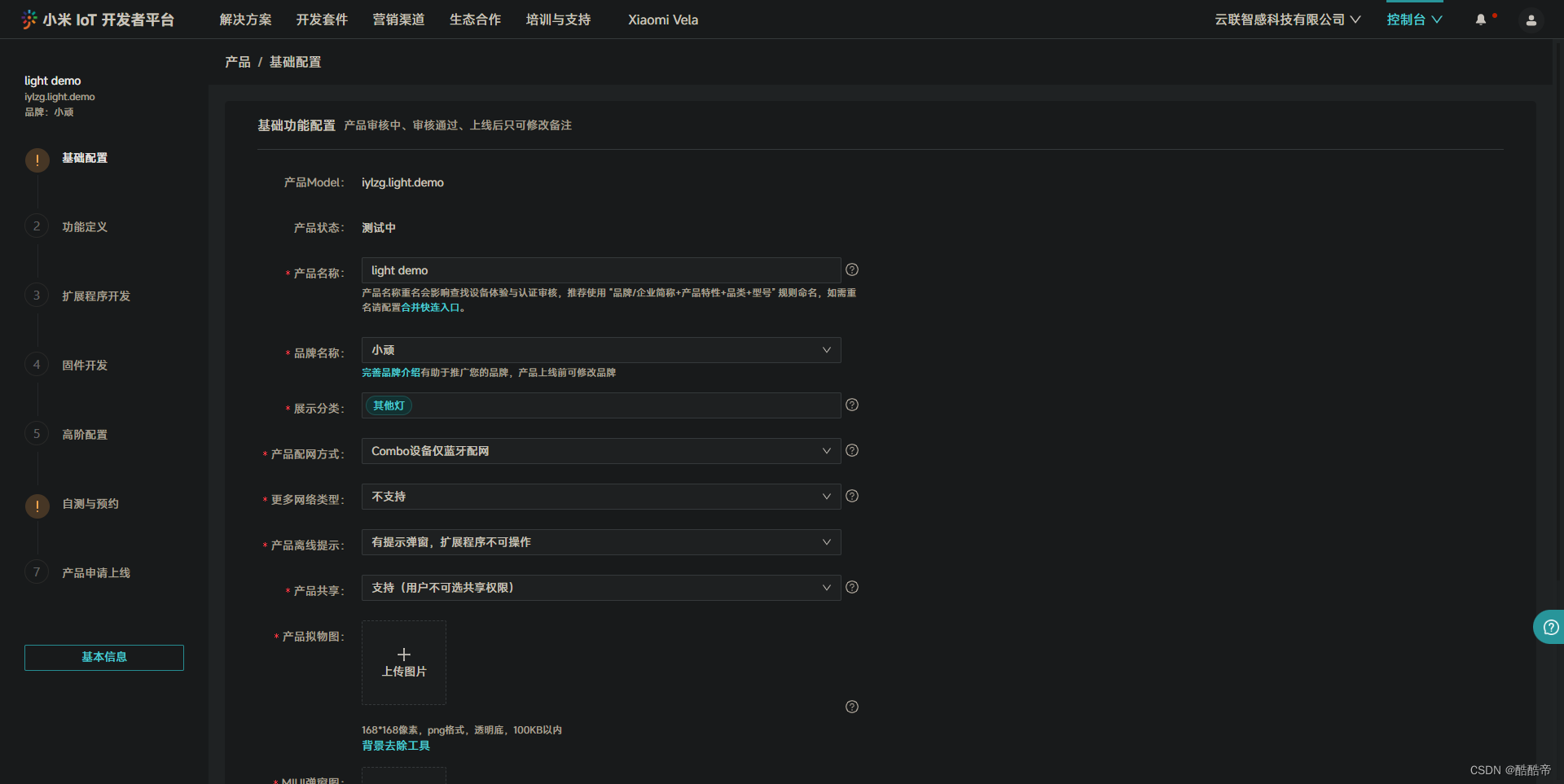Click help icon next to product name field
This screenshot has height=784, width=1564.
(852, 269)
